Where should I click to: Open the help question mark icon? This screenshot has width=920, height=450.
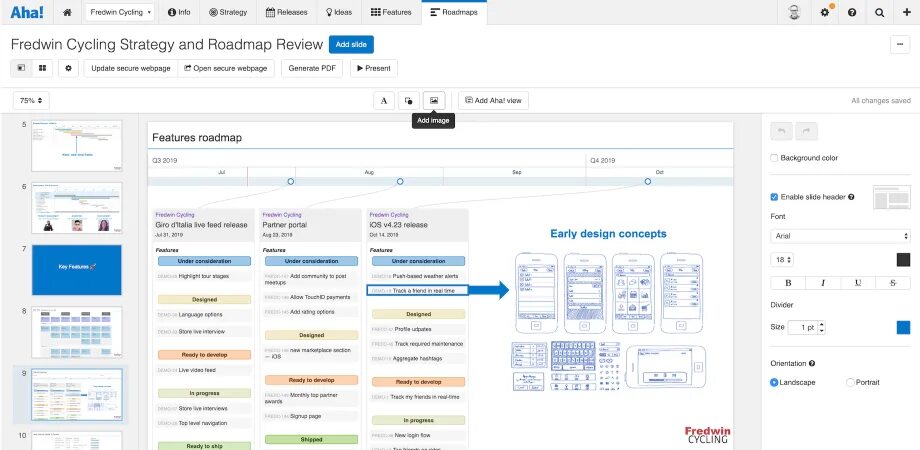pyautogui.click(x=852, y=12)
